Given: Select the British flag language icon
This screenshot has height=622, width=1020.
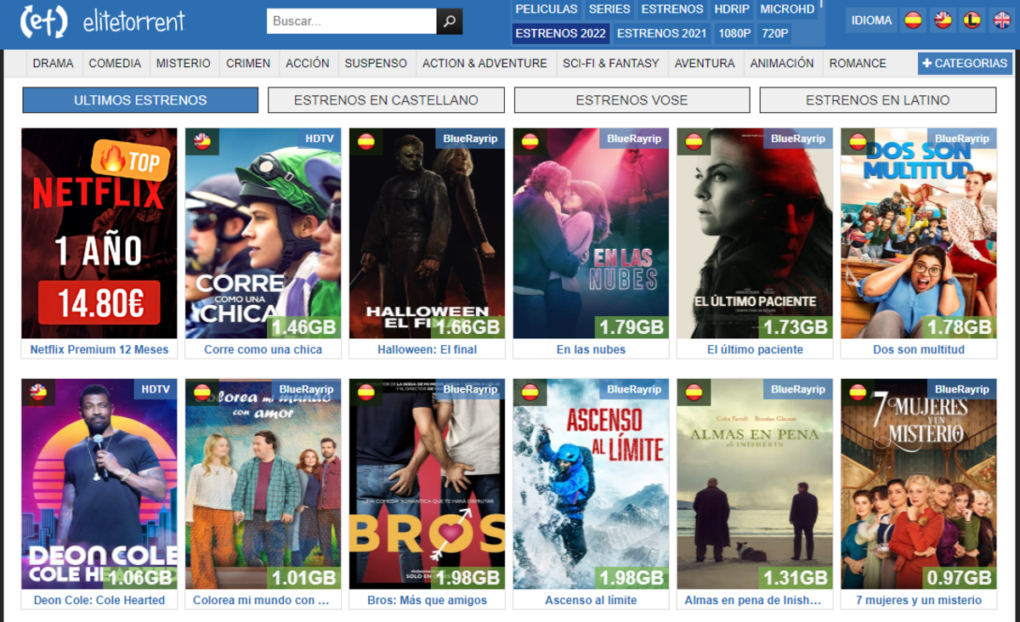Looking at the screenshot, I should 1000,19.
